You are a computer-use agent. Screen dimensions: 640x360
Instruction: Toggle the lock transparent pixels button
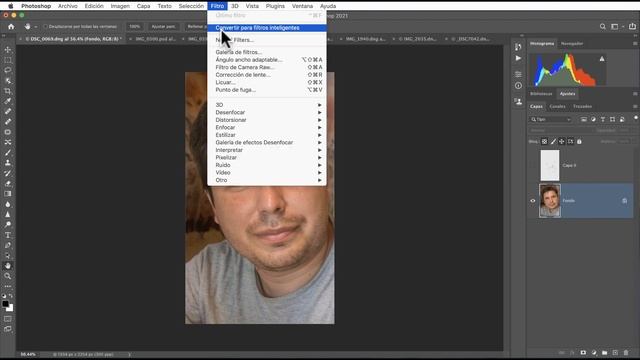coord(544,142)
